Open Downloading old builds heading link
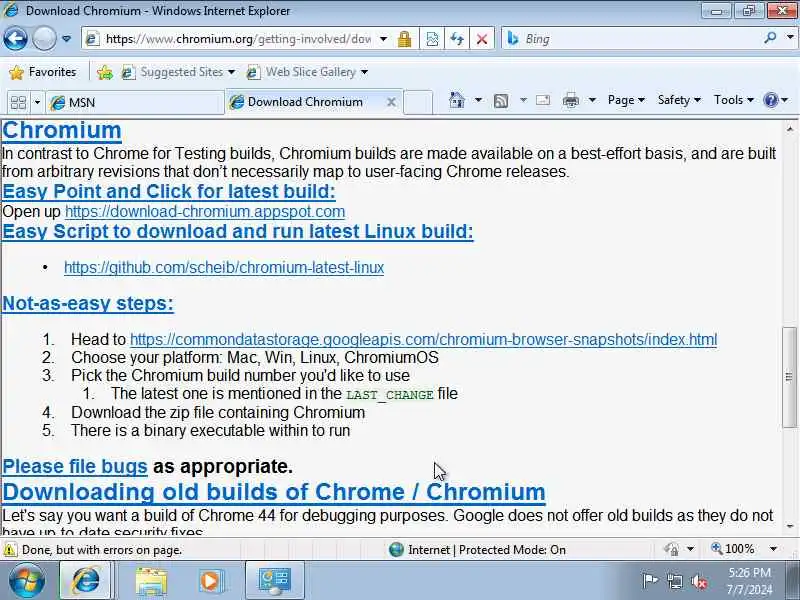800x600 pixels. [x=274, y=492]
